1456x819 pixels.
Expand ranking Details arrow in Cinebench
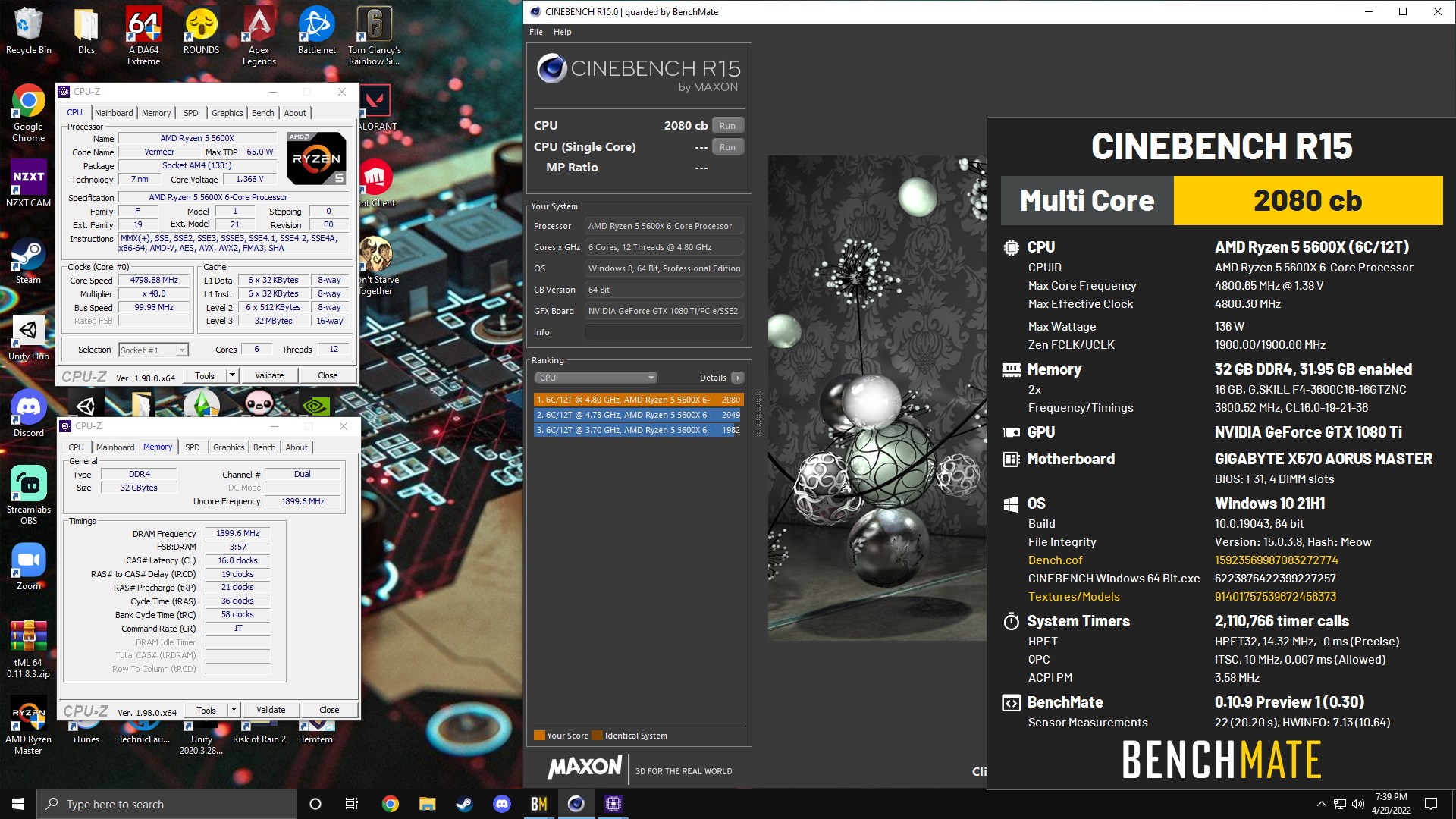(x=737, y=378)
